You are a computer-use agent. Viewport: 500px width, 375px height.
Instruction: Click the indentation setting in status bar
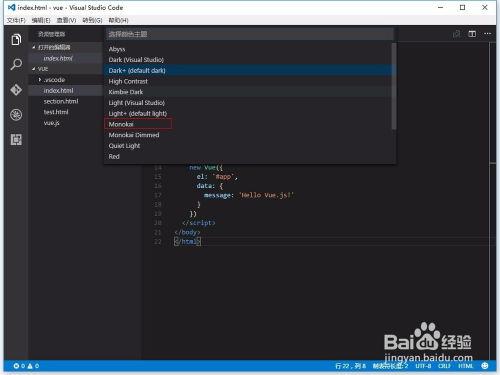point(390,366)
